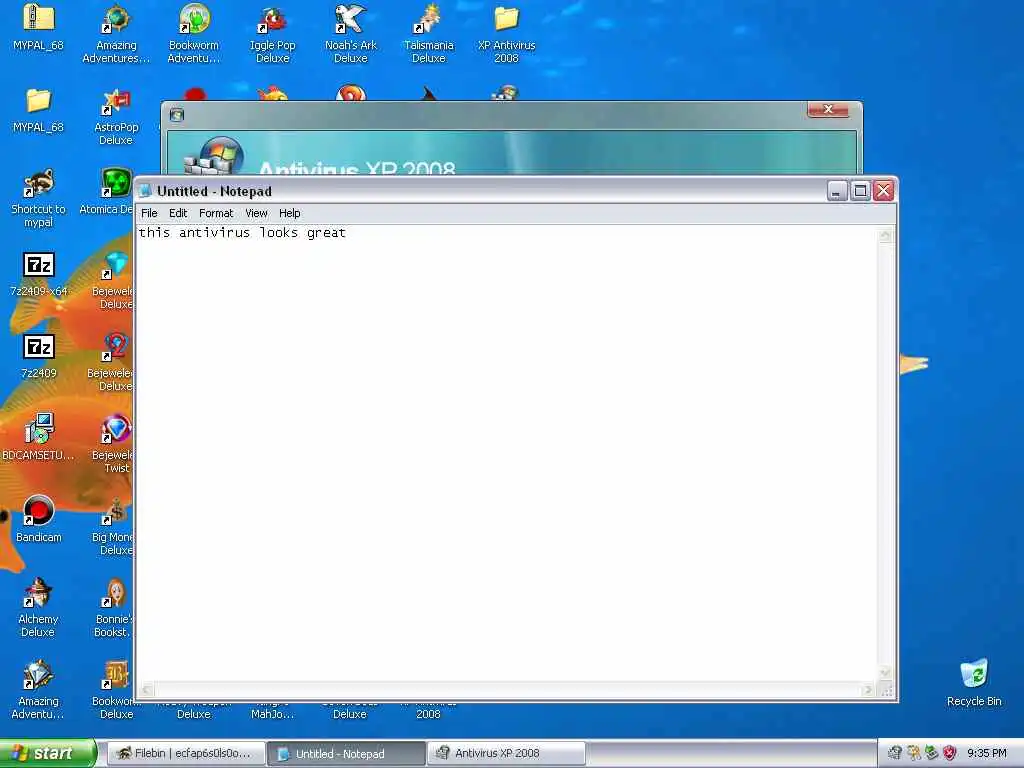Image resolution: width=1024 pixels, height=768 pixels.
Task: Open Notepad Format menu
Action: point(216,213)
